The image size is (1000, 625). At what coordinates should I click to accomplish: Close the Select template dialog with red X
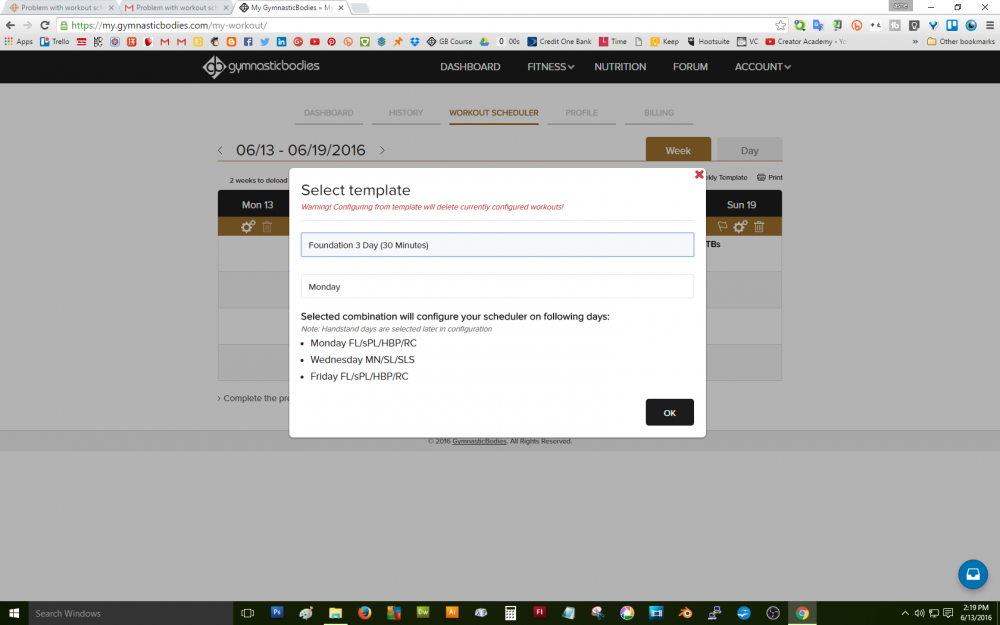699,174
